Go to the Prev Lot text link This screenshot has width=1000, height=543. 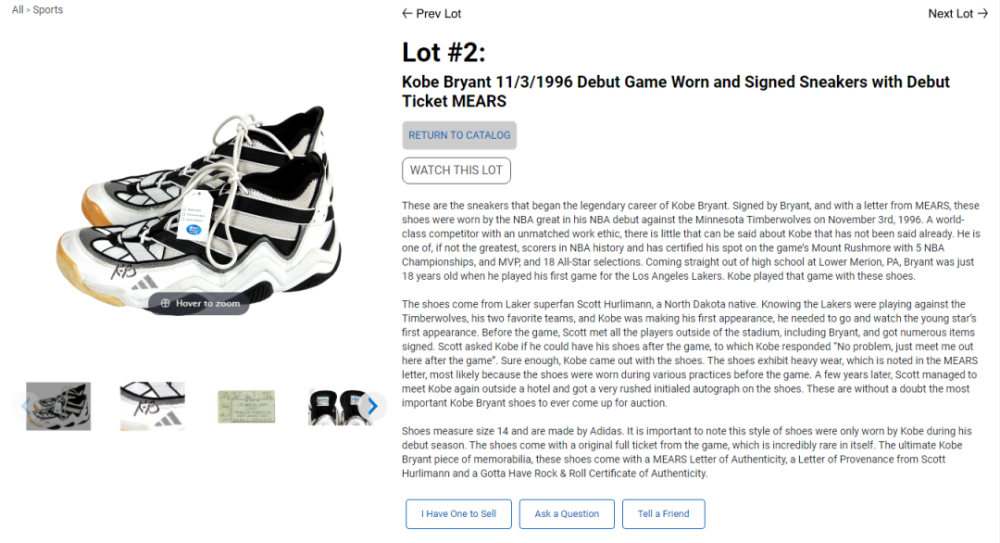439,13
